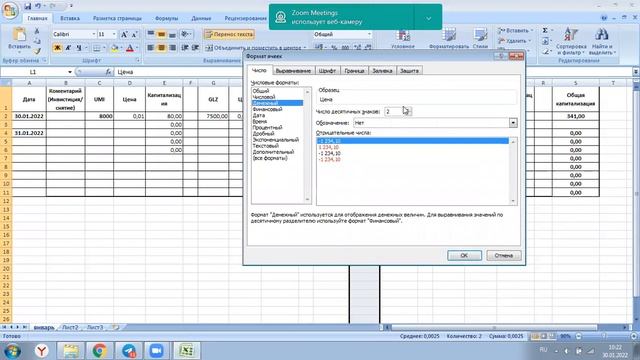Viewport: 640px width, 360px height.
Task: Toggle center horizontal alignment
Action: point(162,48)
